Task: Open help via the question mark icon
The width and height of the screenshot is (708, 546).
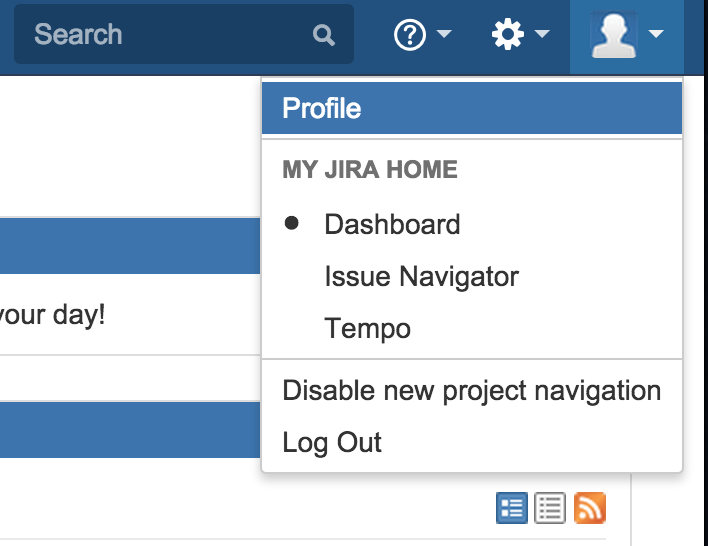Action: tap(410, 35)
